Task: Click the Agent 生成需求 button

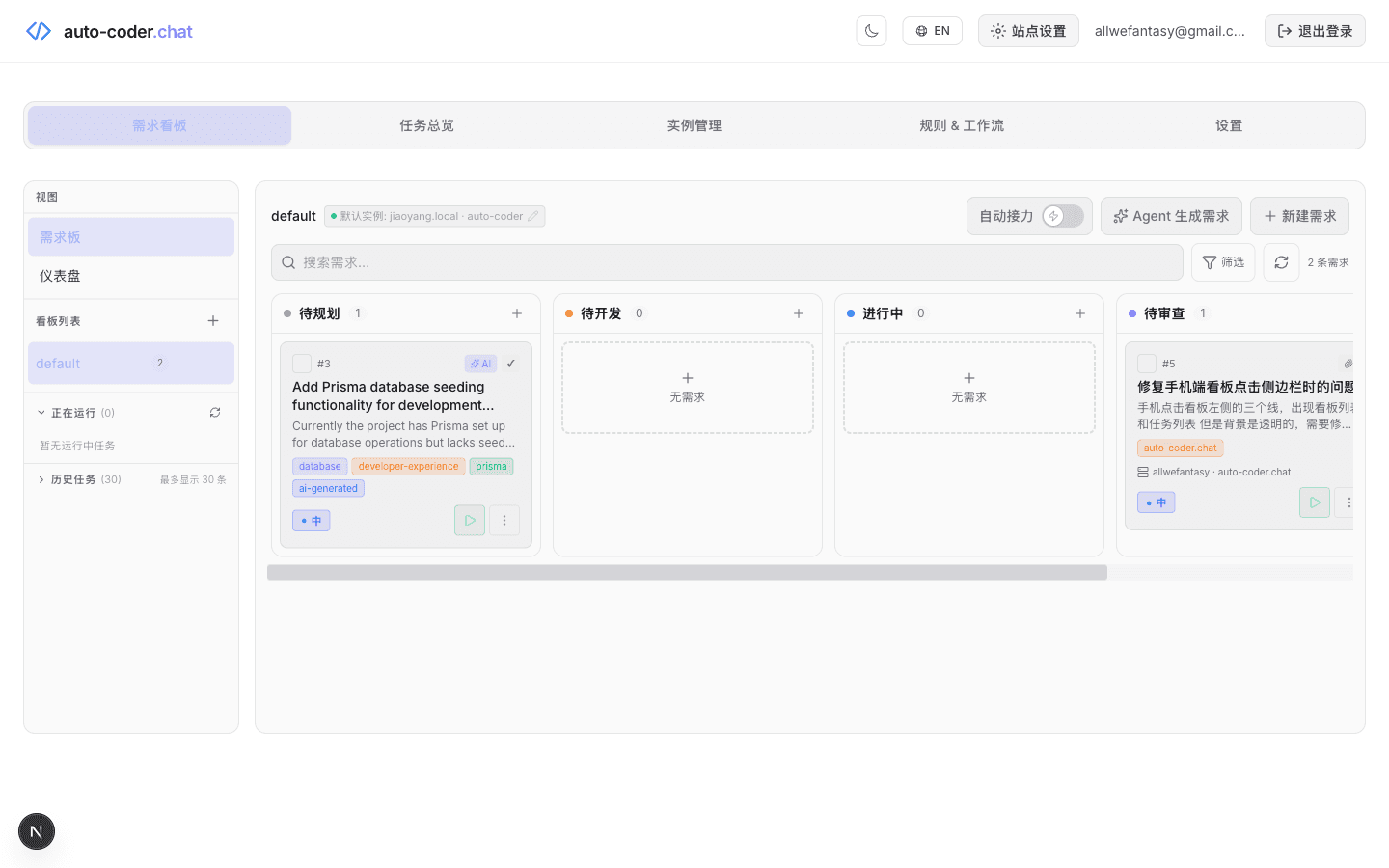Action: tap(1171, 216)
